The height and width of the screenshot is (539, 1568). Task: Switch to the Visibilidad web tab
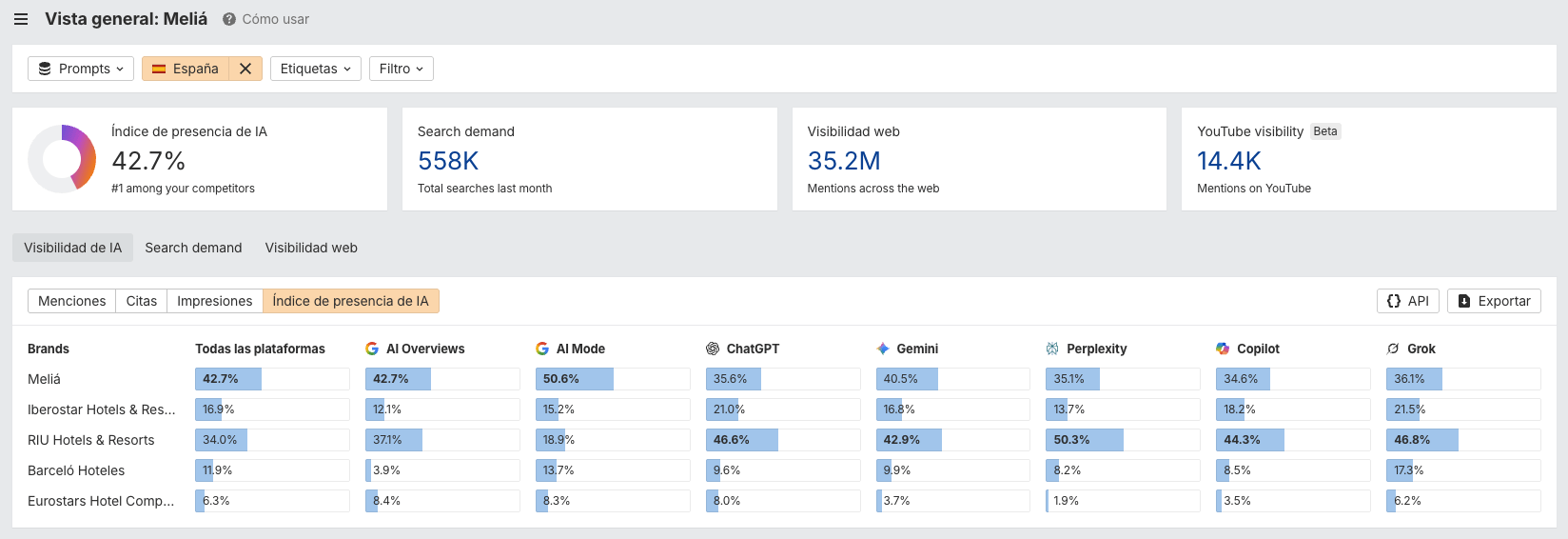[311, 248]
